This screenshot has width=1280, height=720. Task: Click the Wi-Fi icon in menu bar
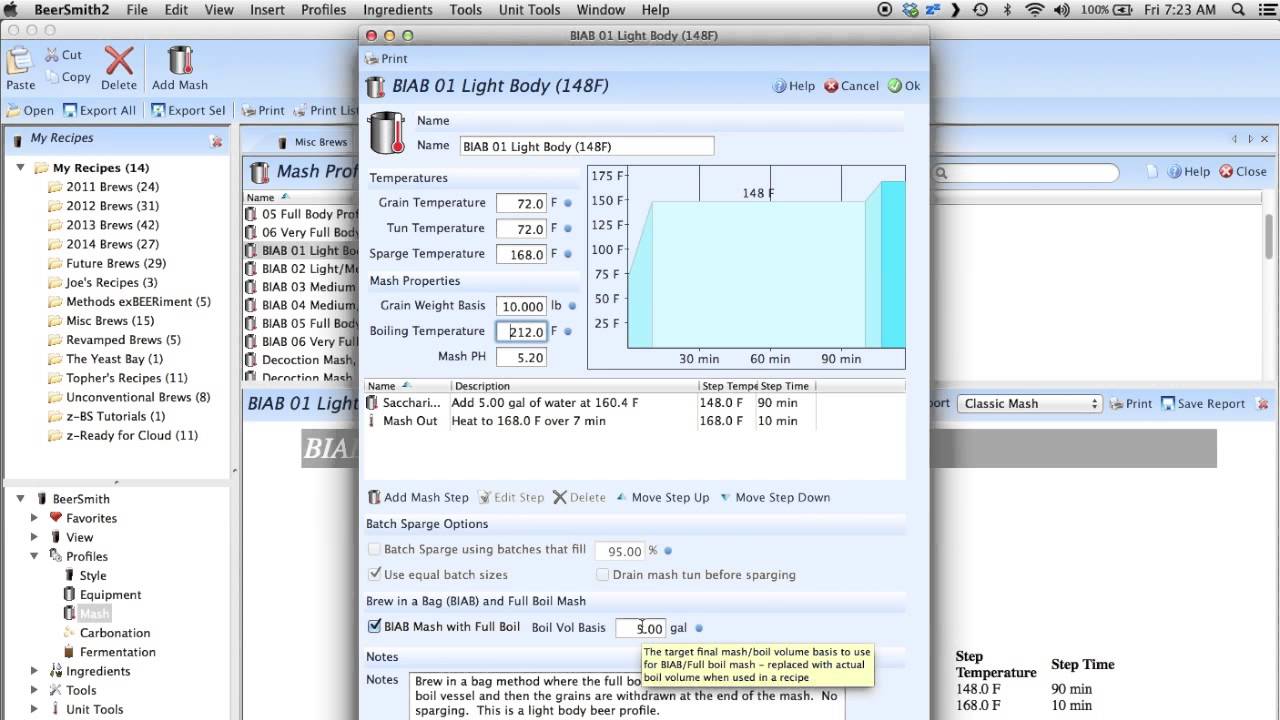pyautogui.click(x=1034, y=10)
